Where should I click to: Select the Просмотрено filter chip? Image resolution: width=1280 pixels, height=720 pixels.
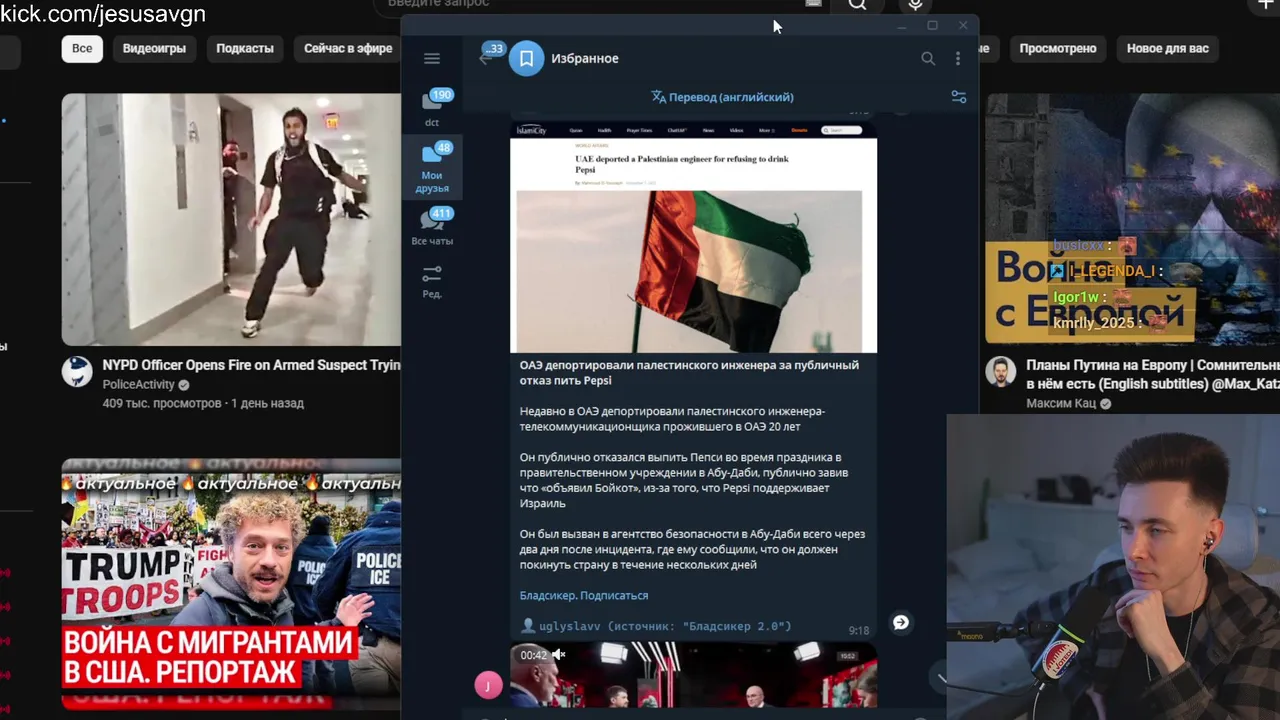[x=1058, y=49]
